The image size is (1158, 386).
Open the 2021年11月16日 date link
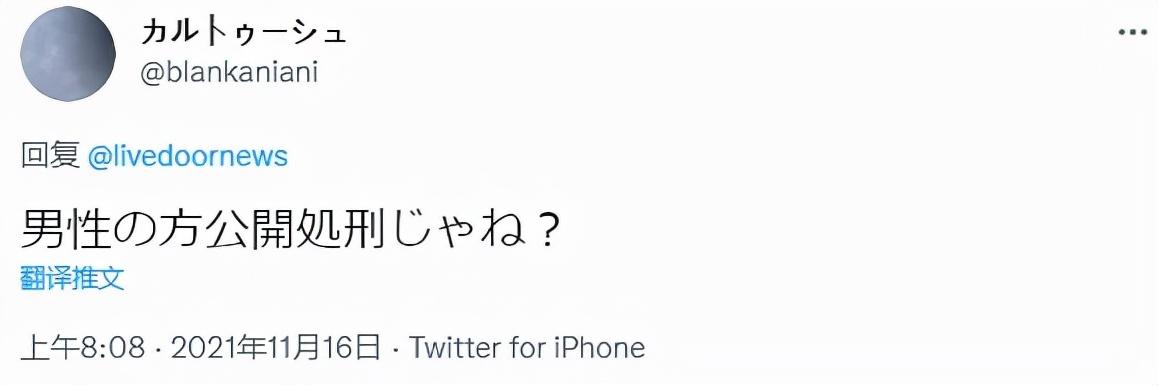tap(275, 348)
